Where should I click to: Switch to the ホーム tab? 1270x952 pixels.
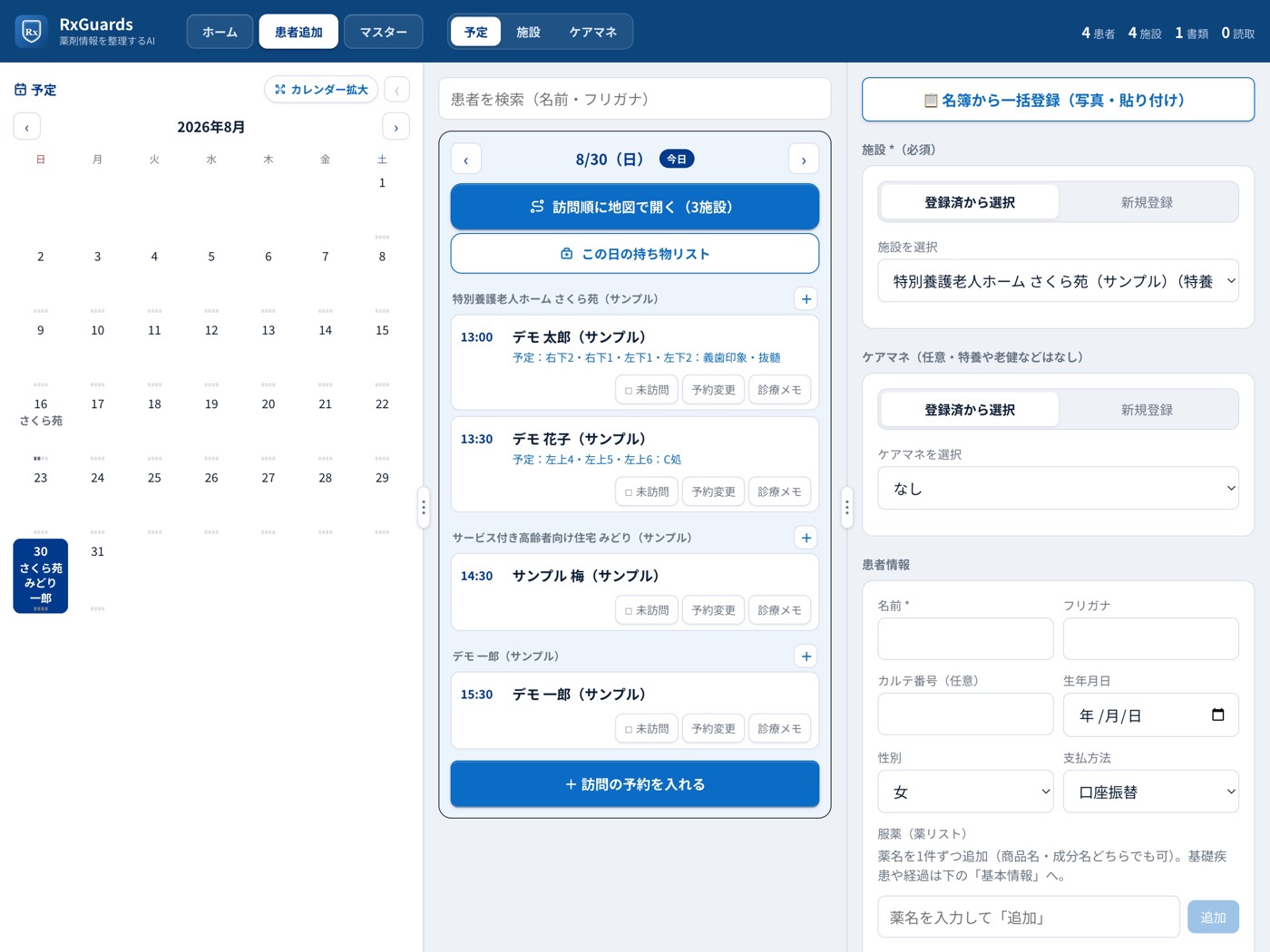[x=220, y=32]
